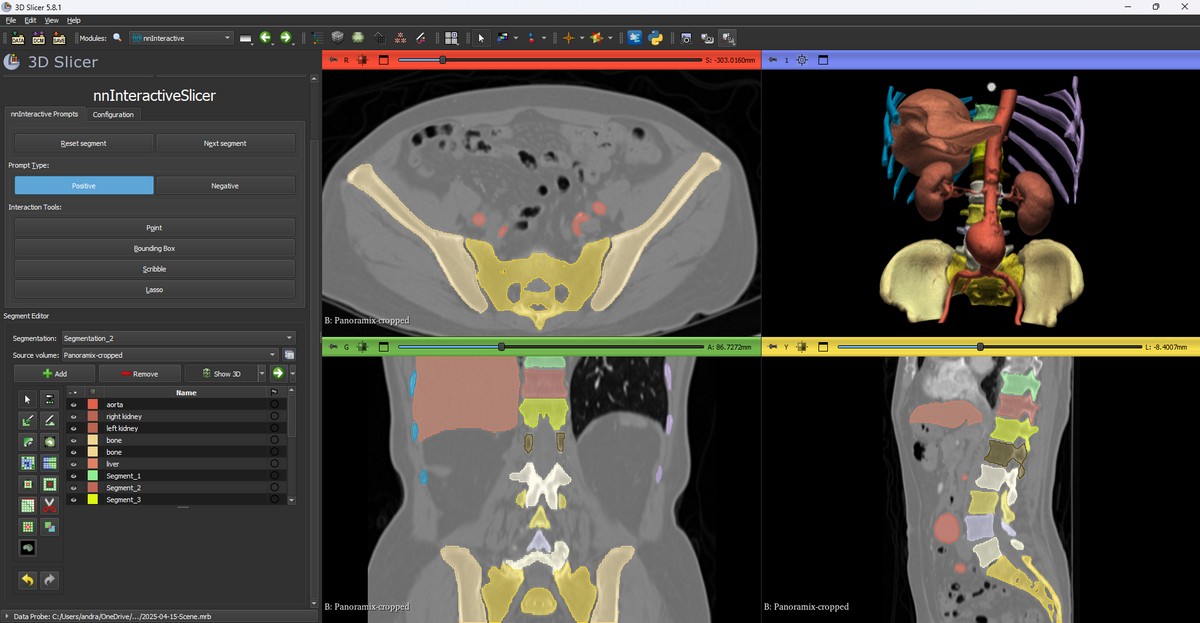Click the aorta color swatch
Image resolution: width=1200 pixels, height=623 pixels.
(93, 405)
